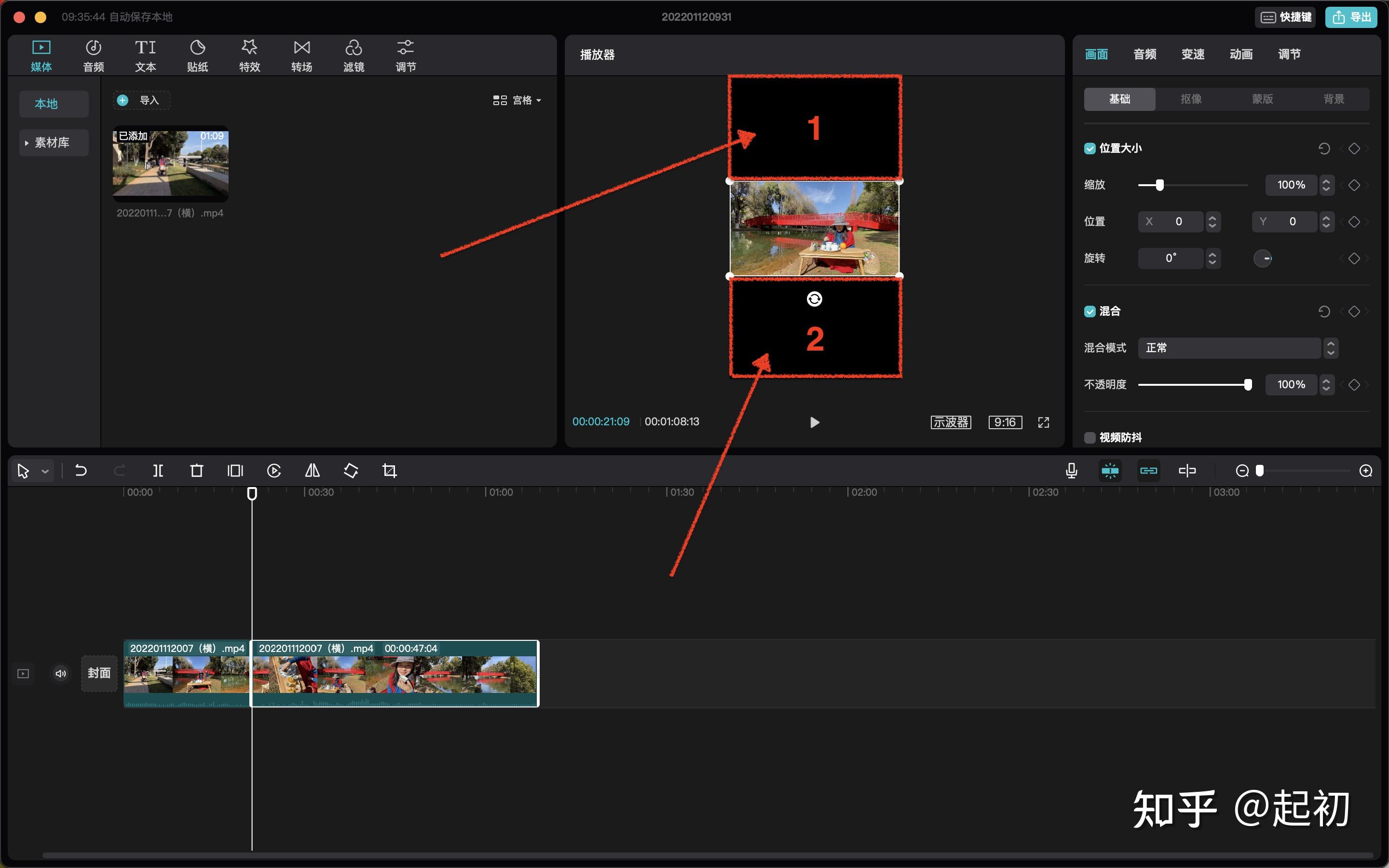Switch to the 动画 panel tab
The height and width of the screenshot is (868, 1389).
(1242, 54)
